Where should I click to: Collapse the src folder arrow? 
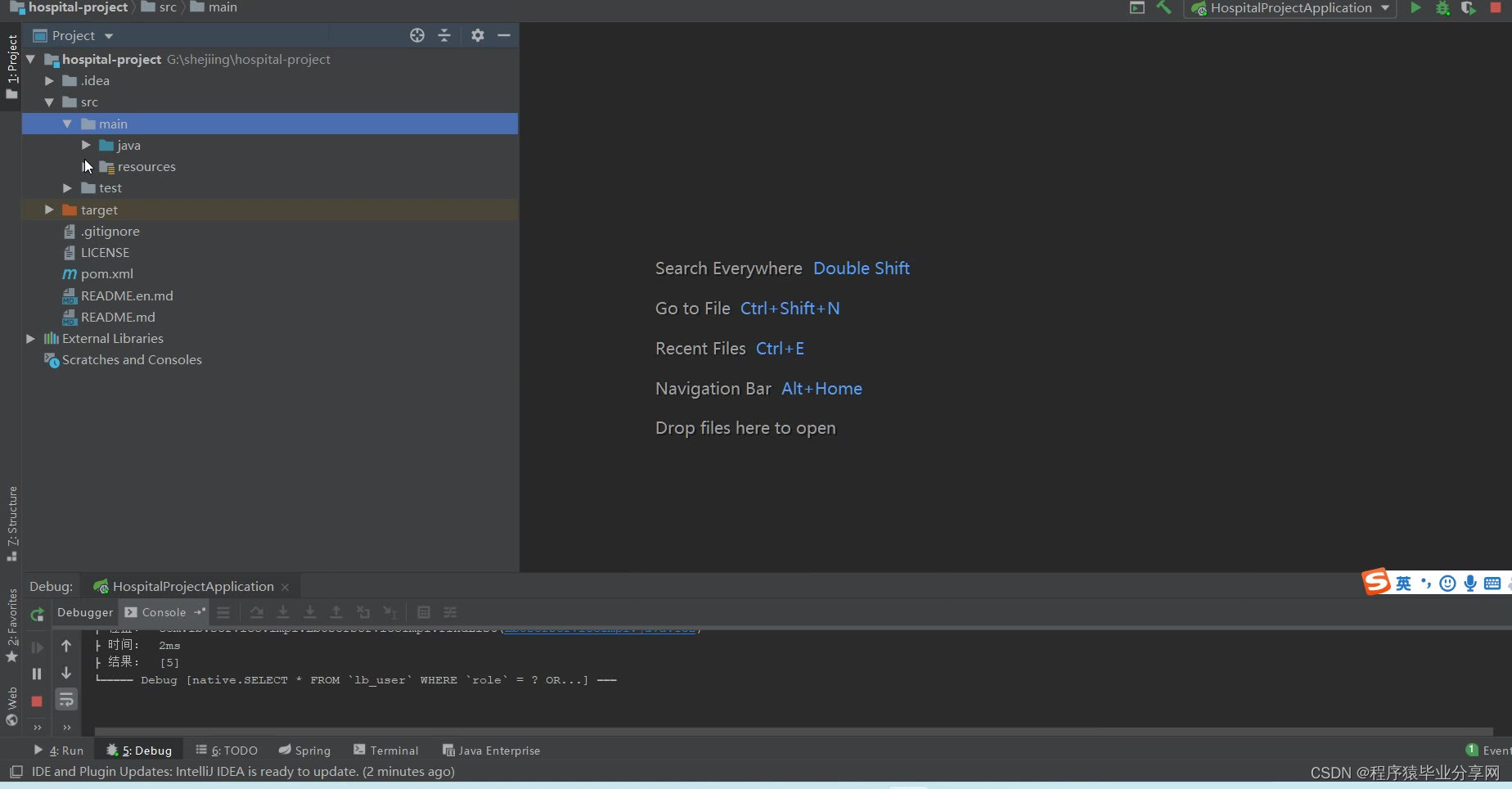[x=49, y=102]
